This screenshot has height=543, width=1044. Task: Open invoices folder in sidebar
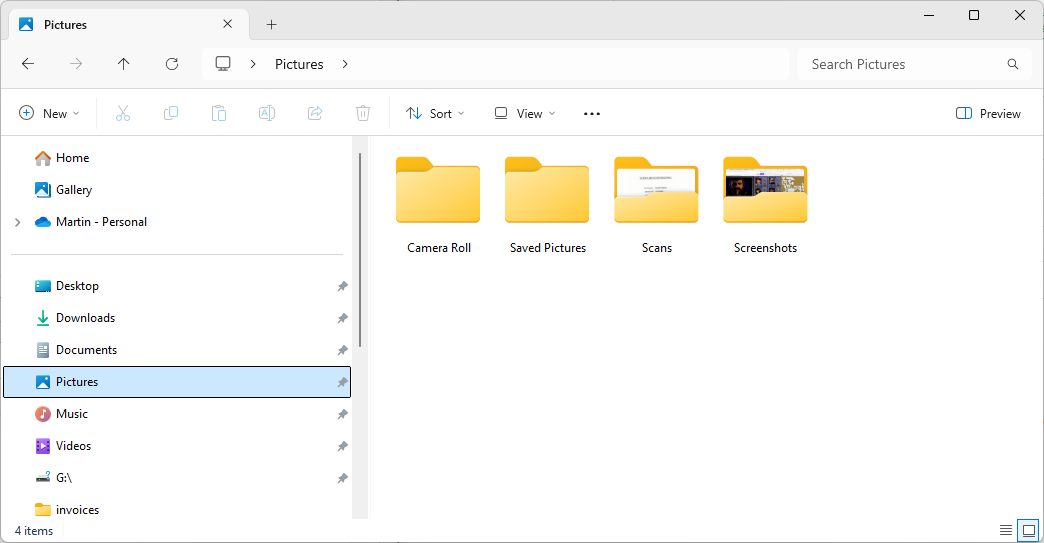pos(67,509)
